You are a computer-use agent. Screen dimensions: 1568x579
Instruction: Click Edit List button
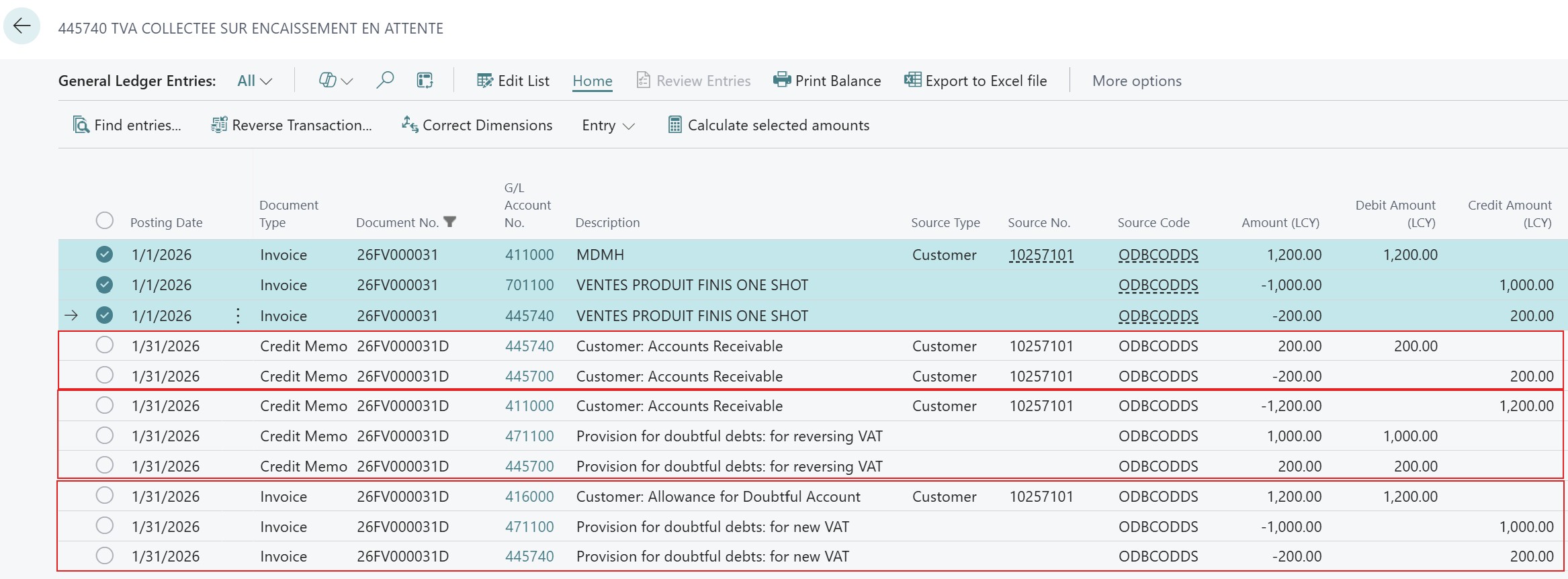click(x=513, y=81)
